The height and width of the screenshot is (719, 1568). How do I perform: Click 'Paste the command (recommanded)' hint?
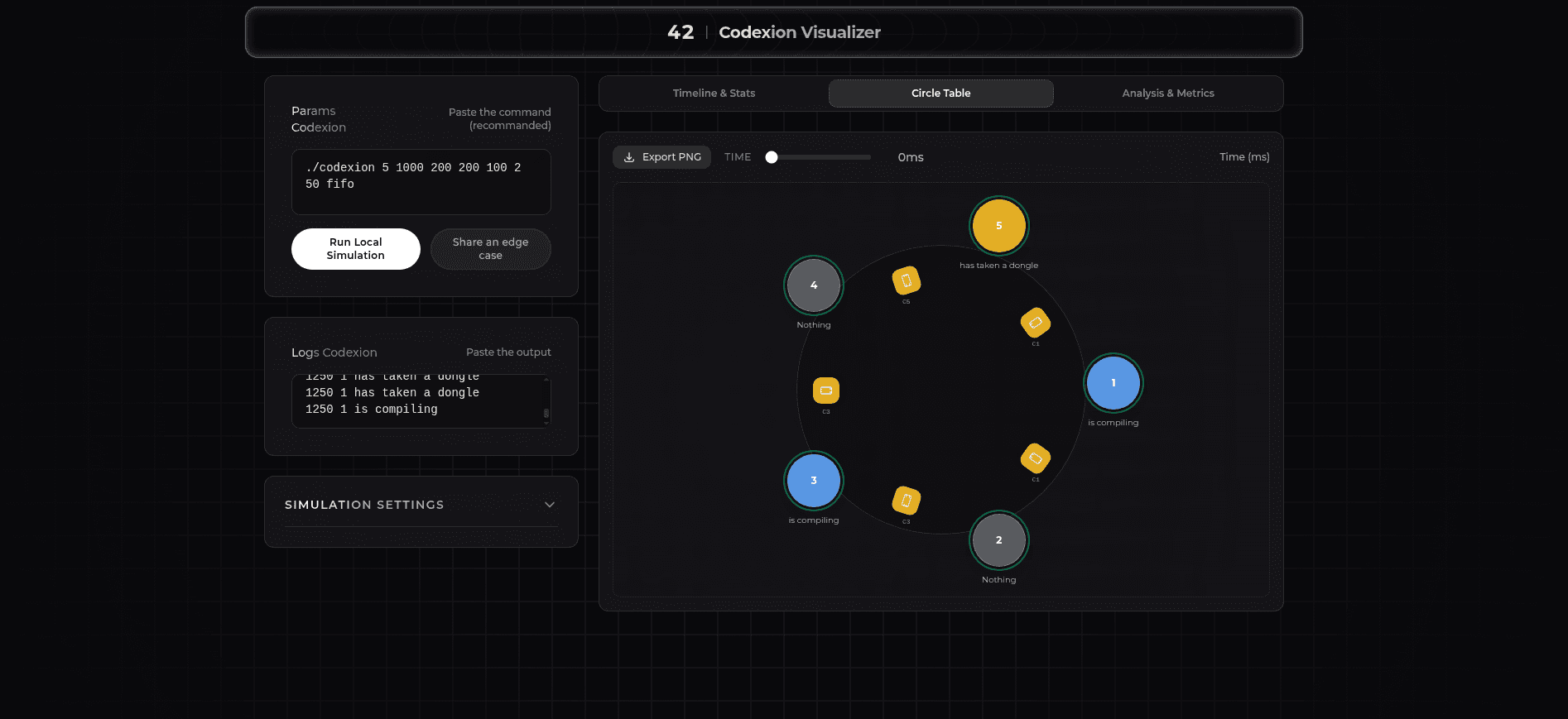click(x=500, y=119)
